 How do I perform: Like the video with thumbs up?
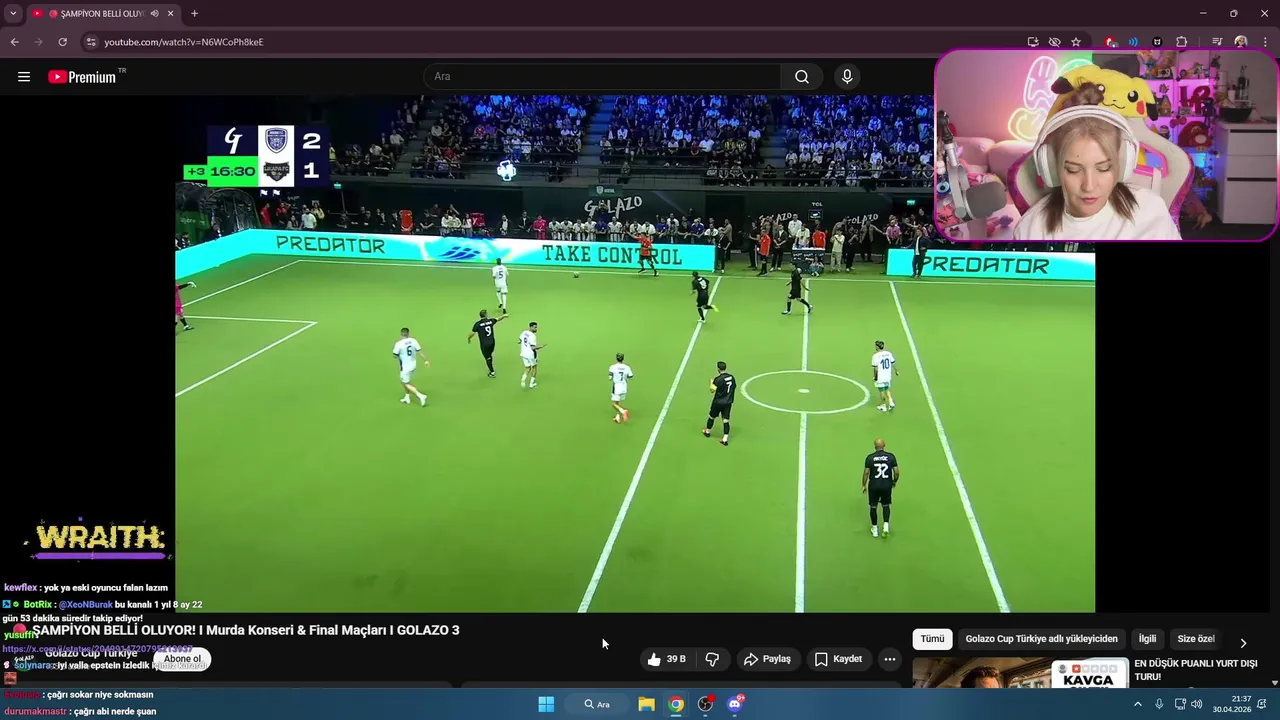[666, 659]
